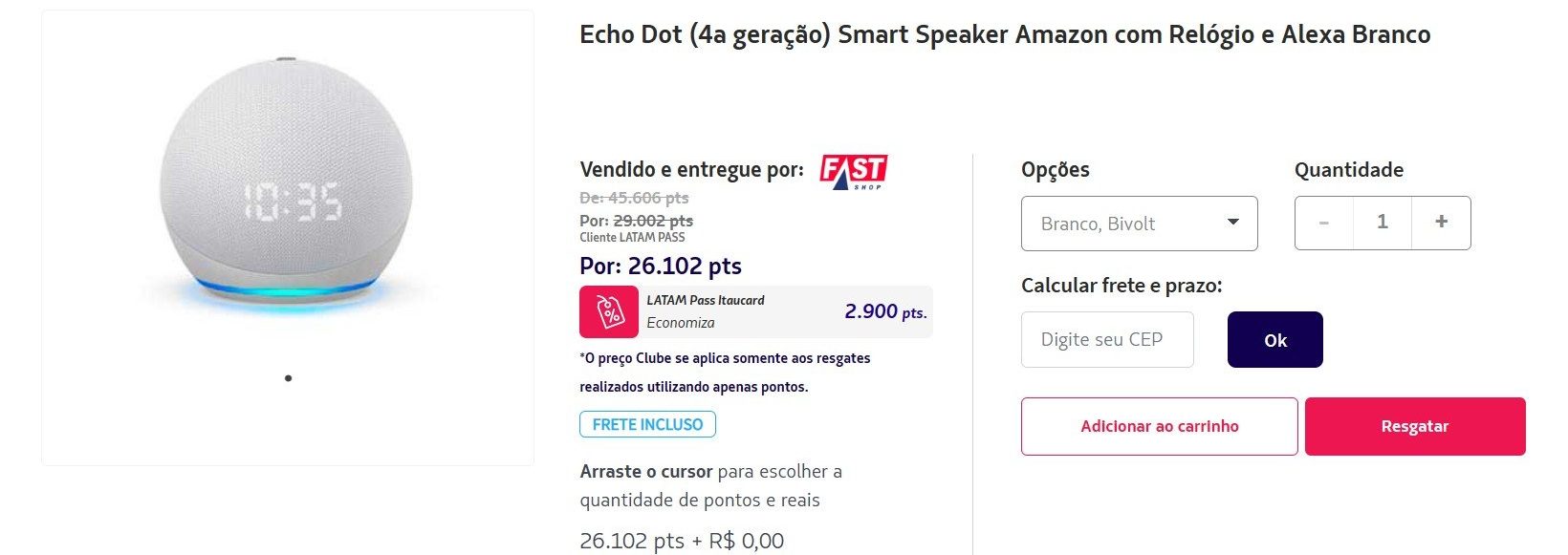Image resolution: width=1568 pixels, height=555 pixels.
Task: Focus the Digite seu CEP field
Action: [1107, 339]
